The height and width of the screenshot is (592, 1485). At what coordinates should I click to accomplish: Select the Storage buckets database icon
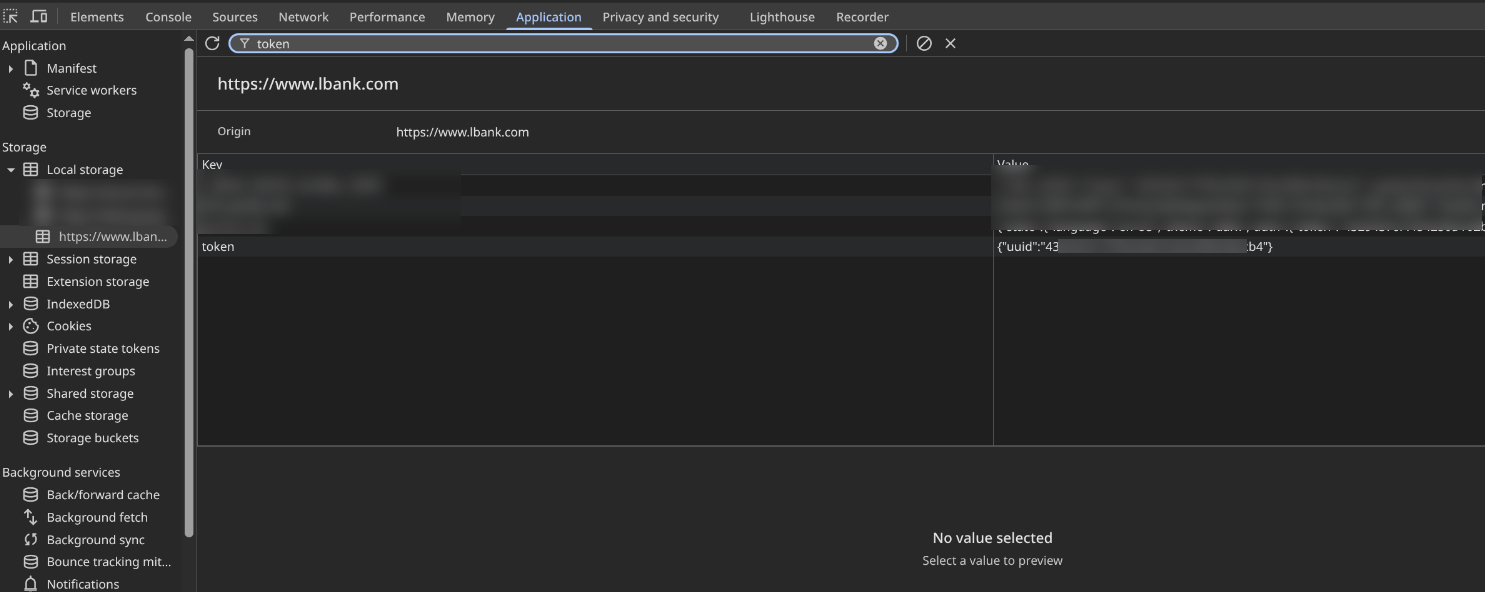(x=31, y=438)
